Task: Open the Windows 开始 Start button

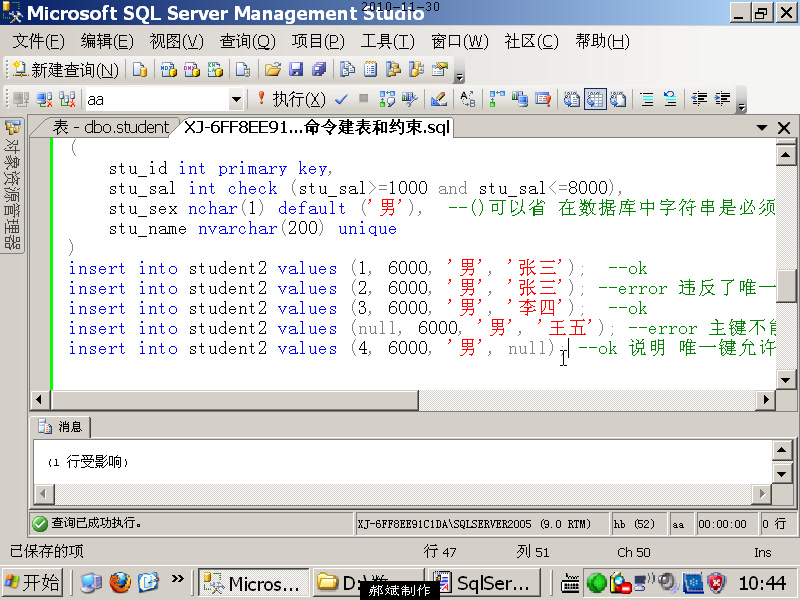Action: 32,582
